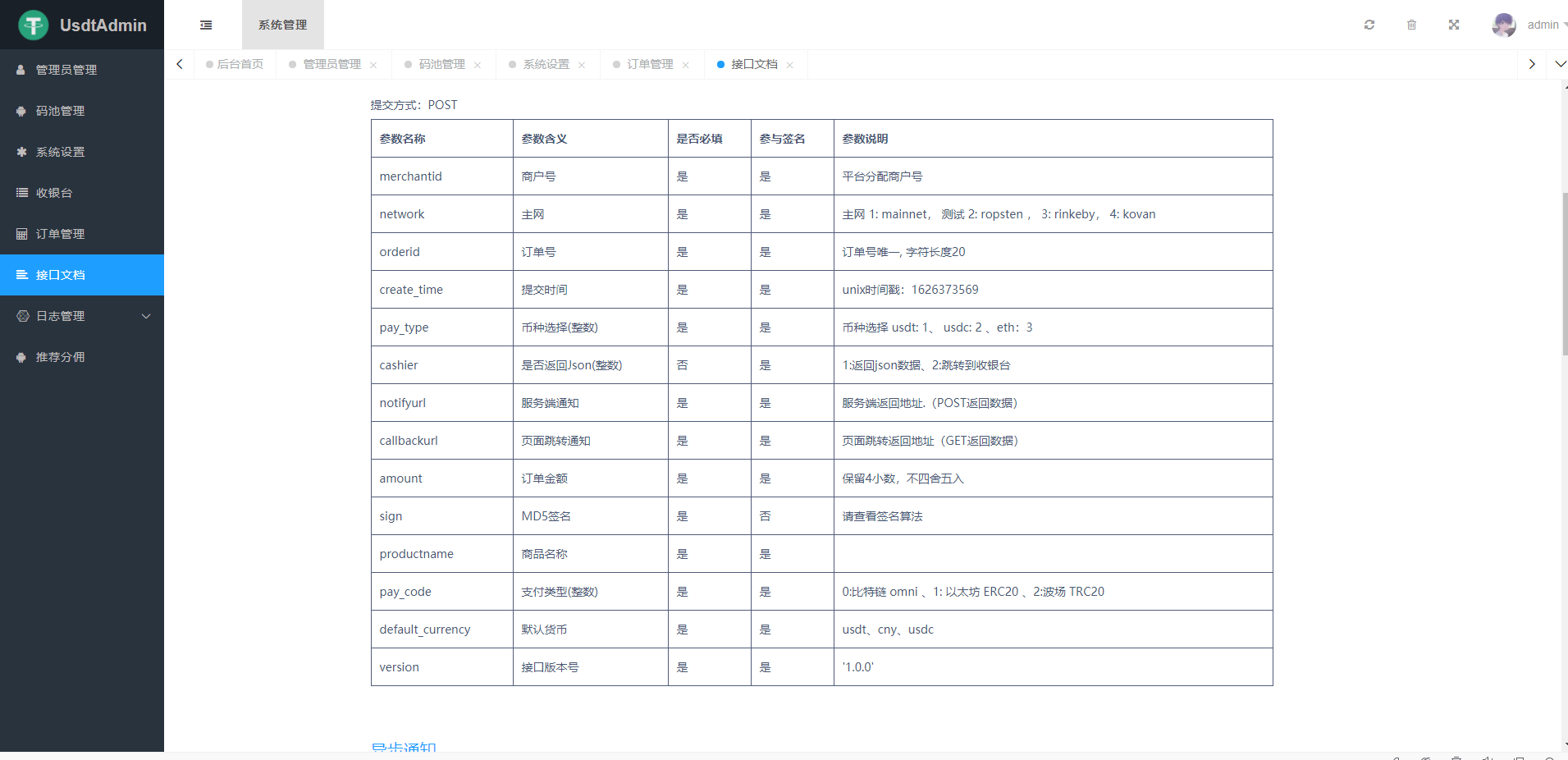Screen dimensions: 1568x760
Task: Click the sign parameter cell
Action: point(442,516)
